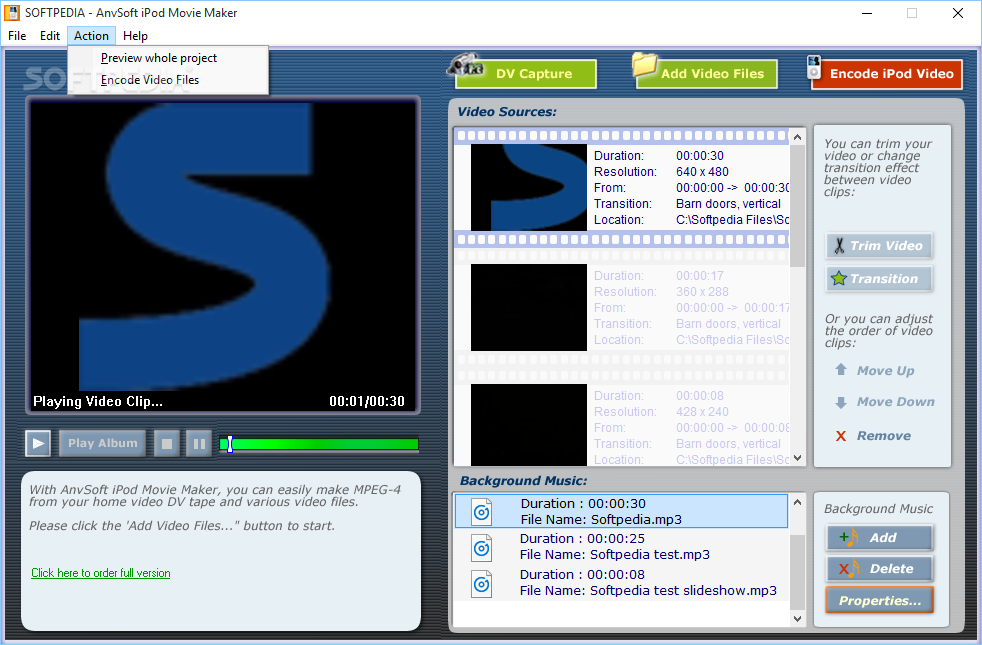Click the 'Duration: 00:00:08' video clip text
This screenshot has height=645, width=982.
click(659, 396)
